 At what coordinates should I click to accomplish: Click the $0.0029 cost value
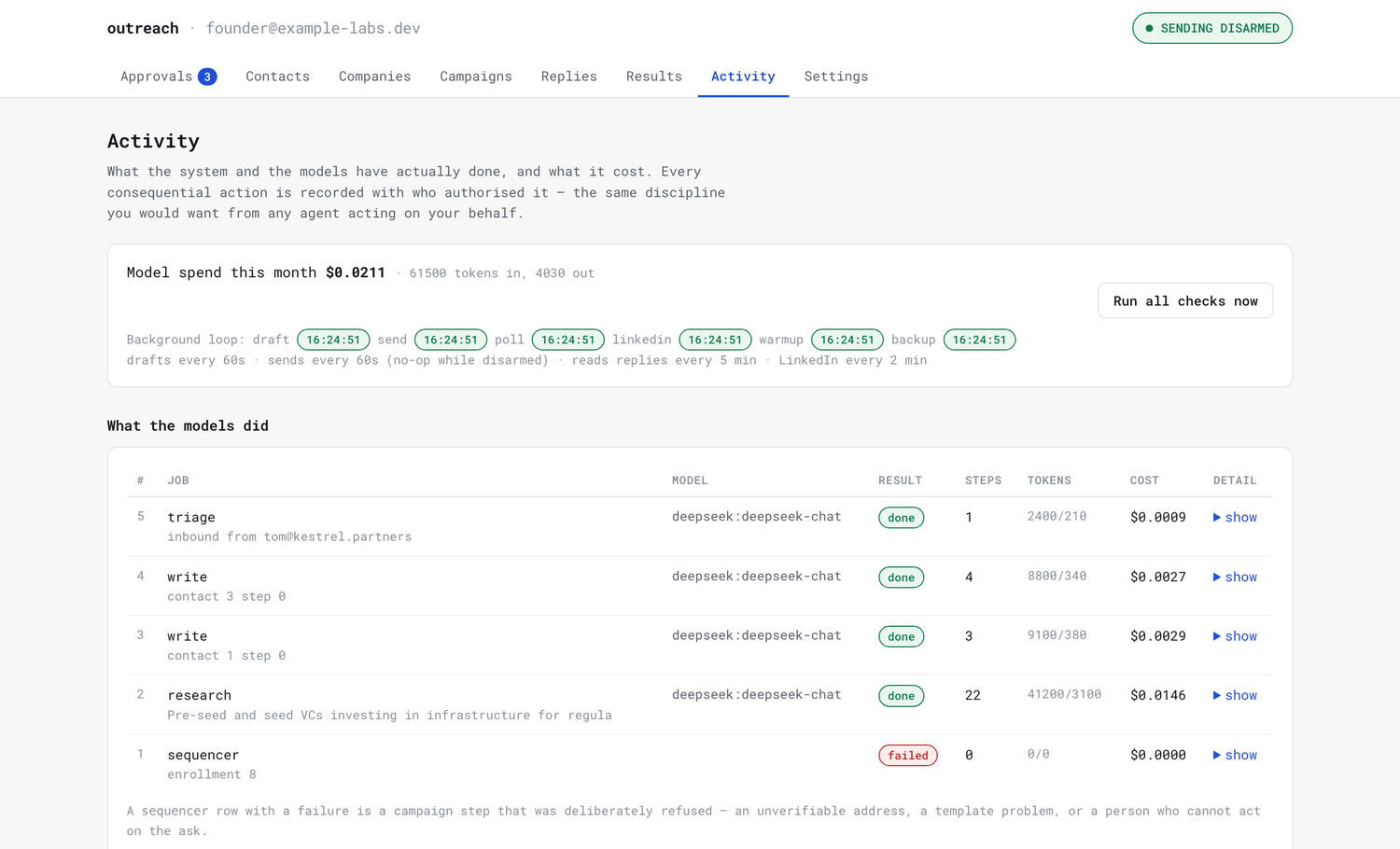coord(1158,635)
